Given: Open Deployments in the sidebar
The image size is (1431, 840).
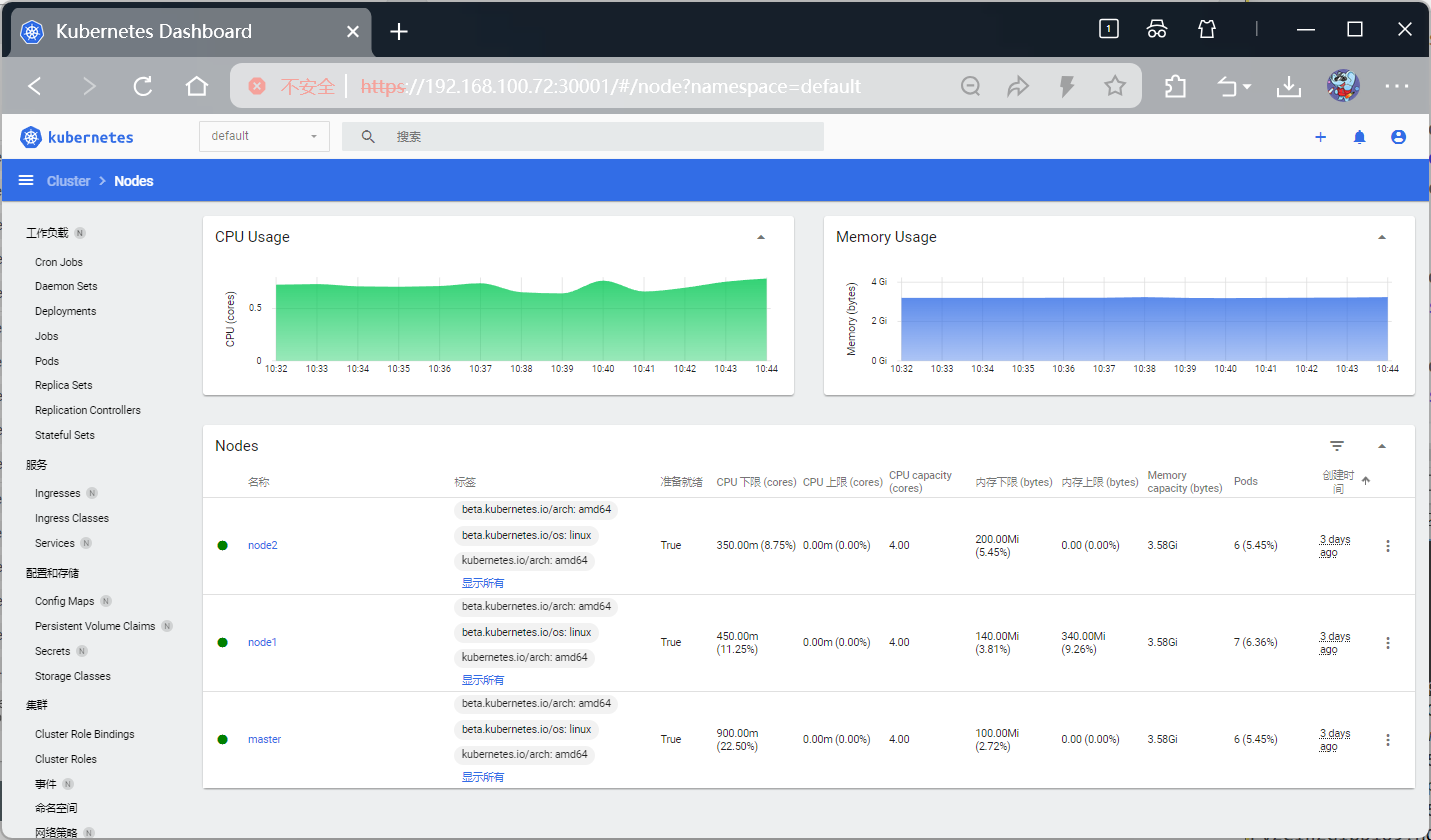Looking at the screenshot, I should (65, 311).
